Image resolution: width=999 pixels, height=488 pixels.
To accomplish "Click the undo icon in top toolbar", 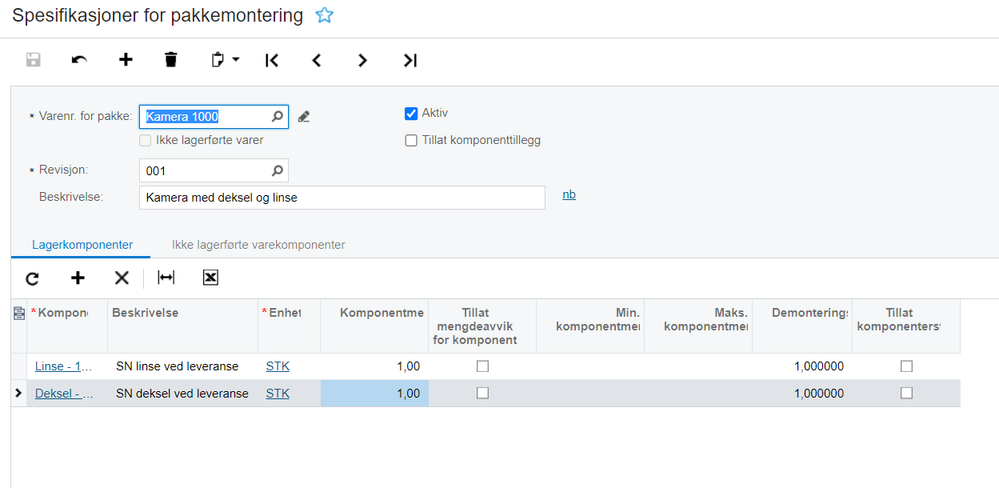I will click(79, 61).
